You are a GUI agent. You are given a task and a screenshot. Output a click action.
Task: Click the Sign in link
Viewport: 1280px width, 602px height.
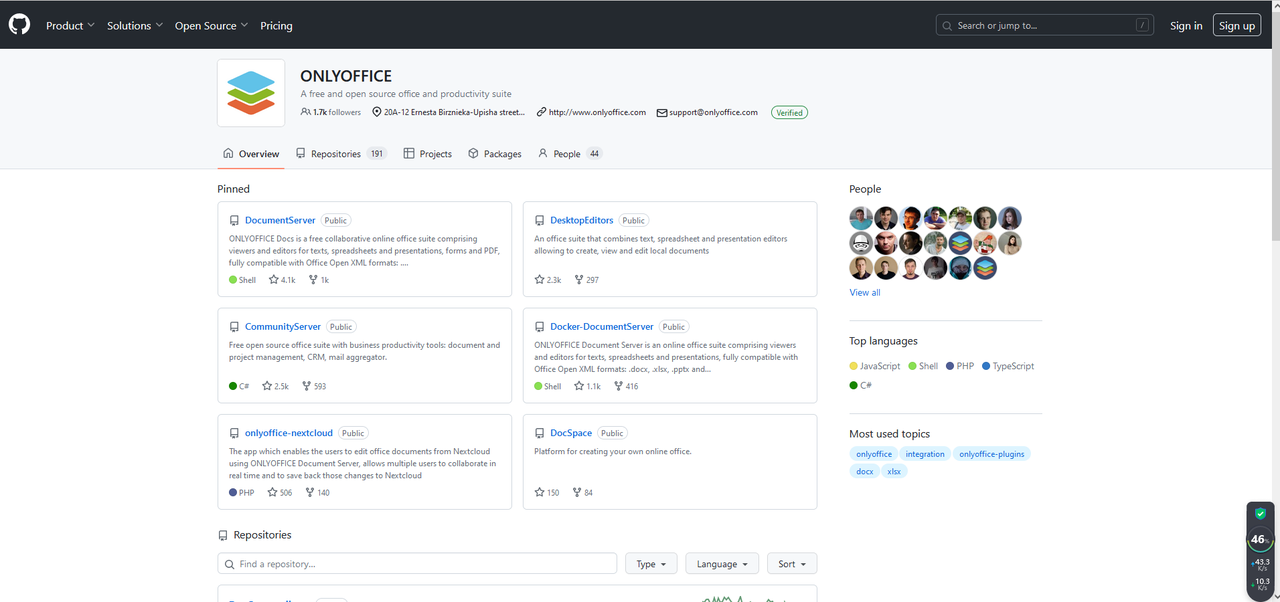coord(1186,25)
